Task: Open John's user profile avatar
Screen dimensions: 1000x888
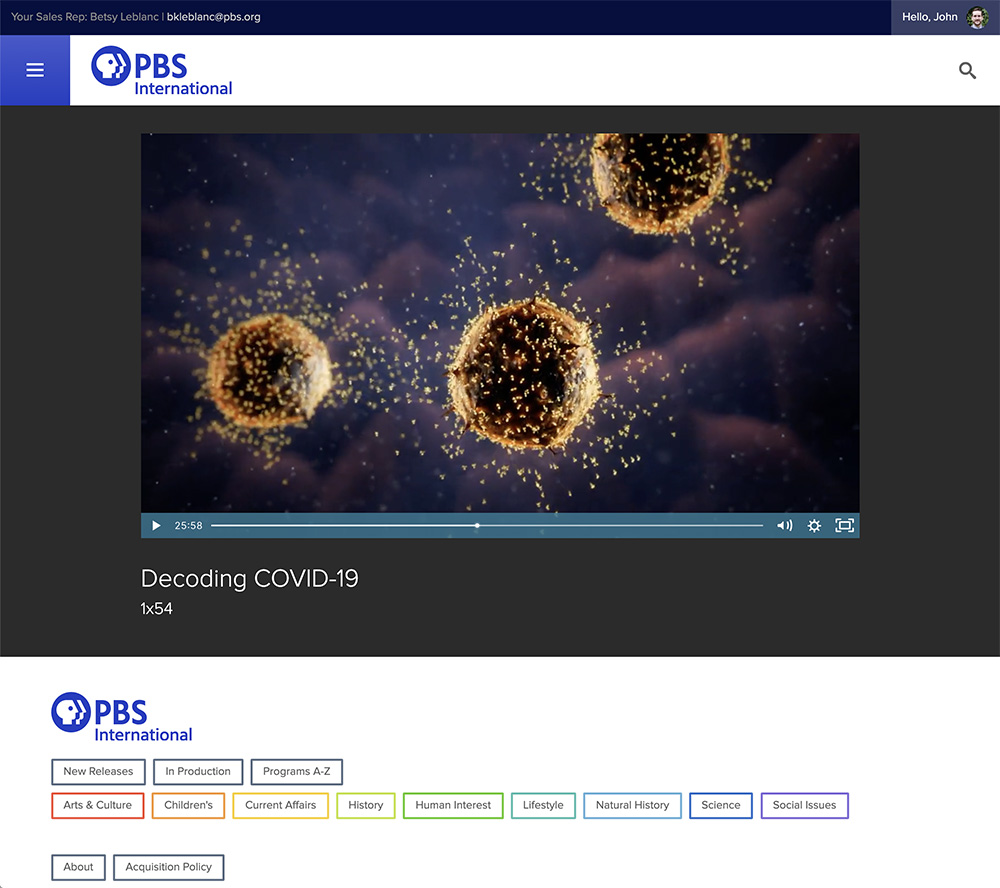Action: tap(977, 17)
